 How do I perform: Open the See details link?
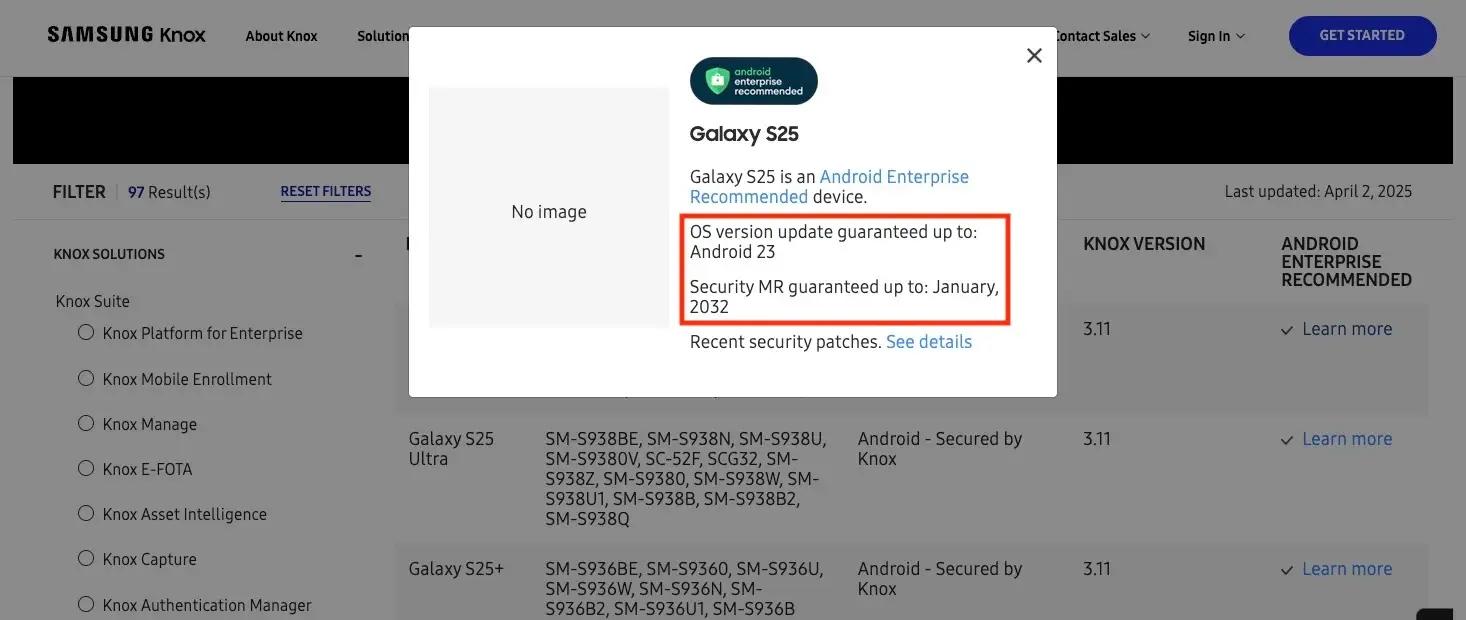coord(929,342)
